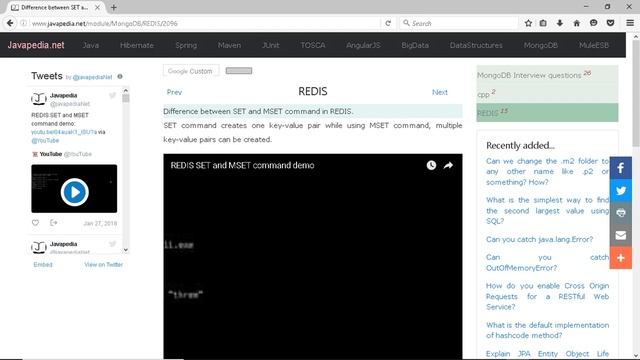Open the AngularJS menu item
The height and width of the screenshot is (360, 640).
363,45
